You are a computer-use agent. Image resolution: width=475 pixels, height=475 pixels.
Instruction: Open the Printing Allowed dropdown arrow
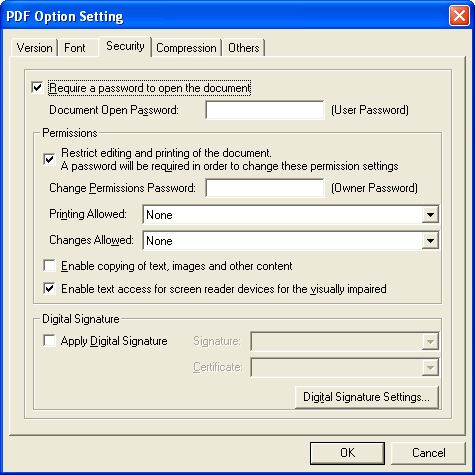point(430,215)
